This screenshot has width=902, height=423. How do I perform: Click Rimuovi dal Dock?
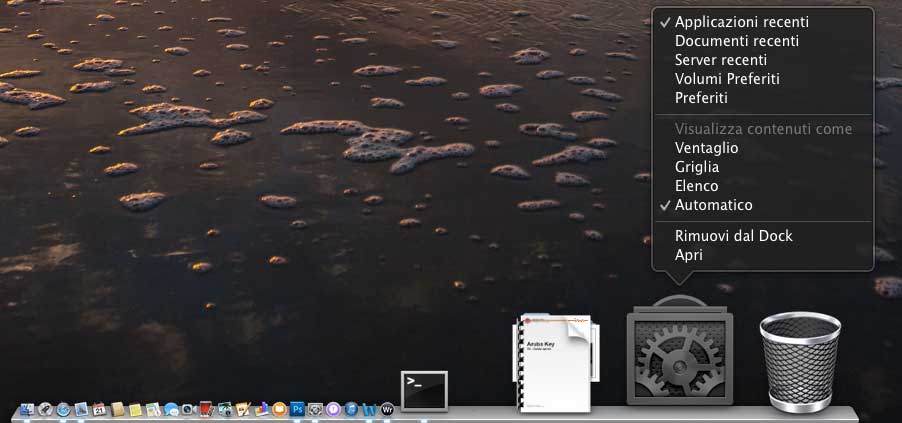[x=733, y=236]
